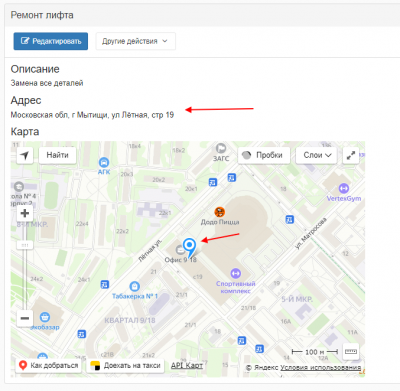Click the Спортивный комплекс icon
Image resolution: width=400 pixels, height=391 pixels.
pyautogui.click(x=236, y=273)
